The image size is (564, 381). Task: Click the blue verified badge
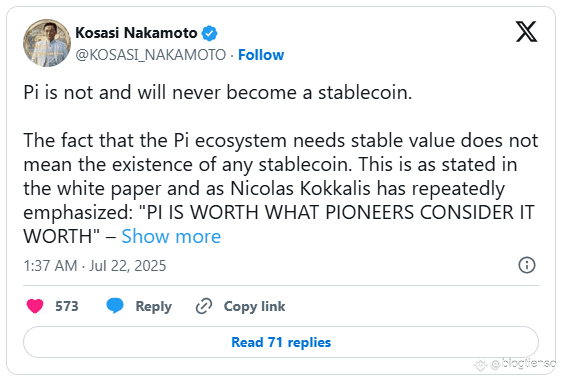point(209,33)
